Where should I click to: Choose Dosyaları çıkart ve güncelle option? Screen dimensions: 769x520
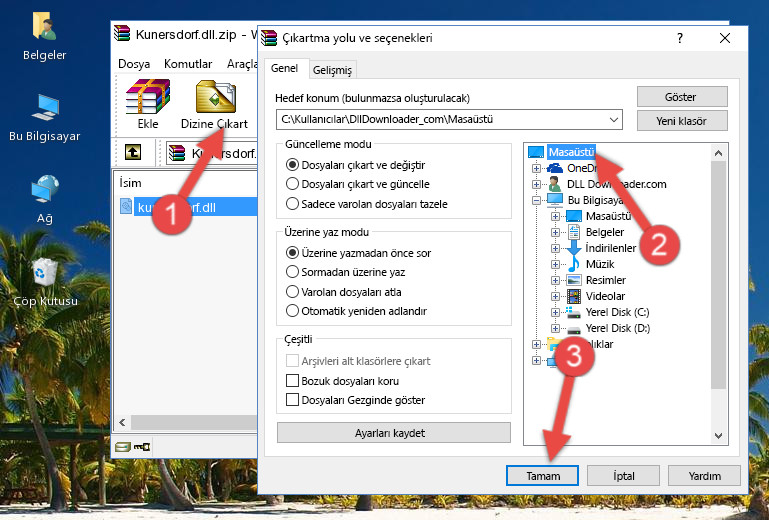pyautogui.click(x=292, y=184)
